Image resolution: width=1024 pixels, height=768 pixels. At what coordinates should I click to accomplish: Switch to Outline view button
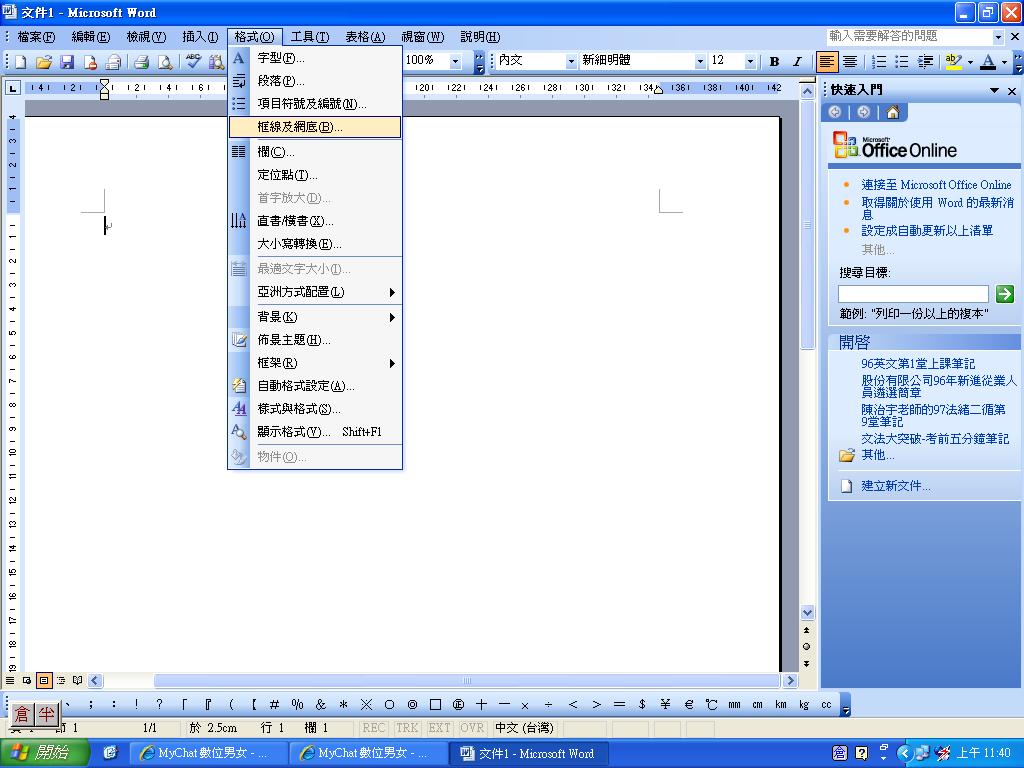pyautogui.click(x=61, y=680)
